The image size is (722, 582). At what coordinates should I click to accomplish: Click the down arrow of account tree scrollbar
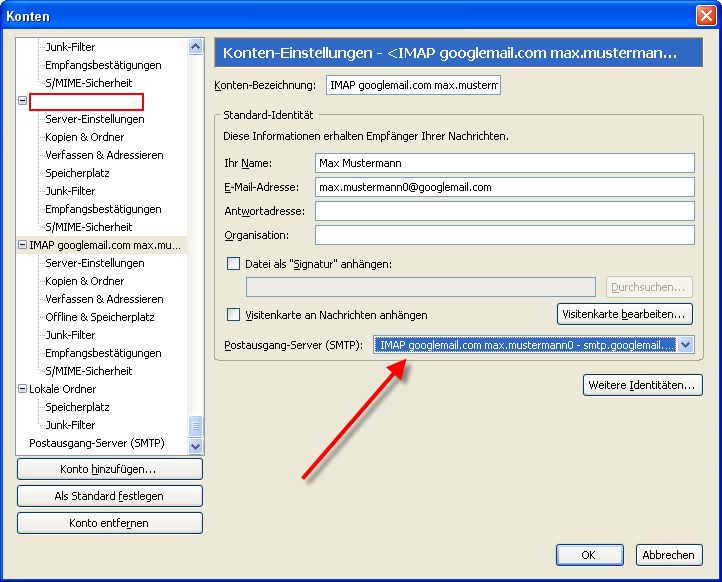(195, 446)
